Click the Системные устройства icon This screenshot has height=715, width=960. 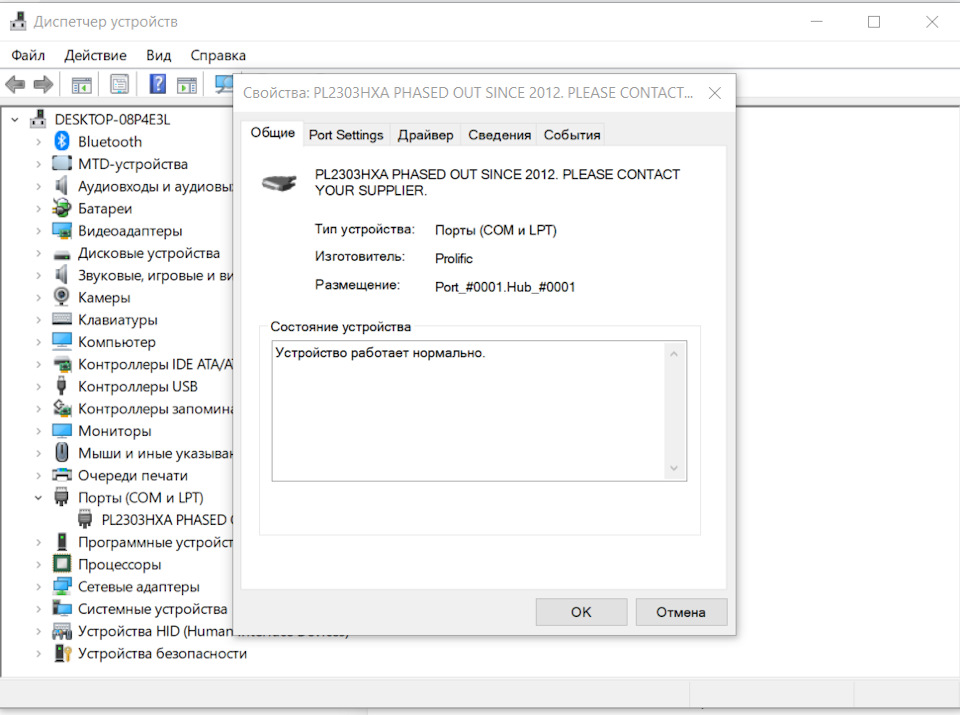pyautogui.click(x=62, y=608)
